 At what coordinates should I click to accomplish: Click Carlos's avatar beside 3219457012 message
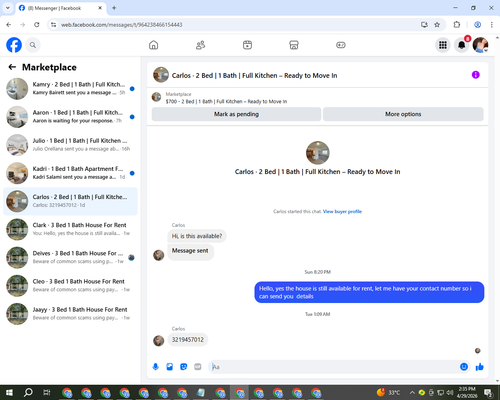[x=158, y=341]
